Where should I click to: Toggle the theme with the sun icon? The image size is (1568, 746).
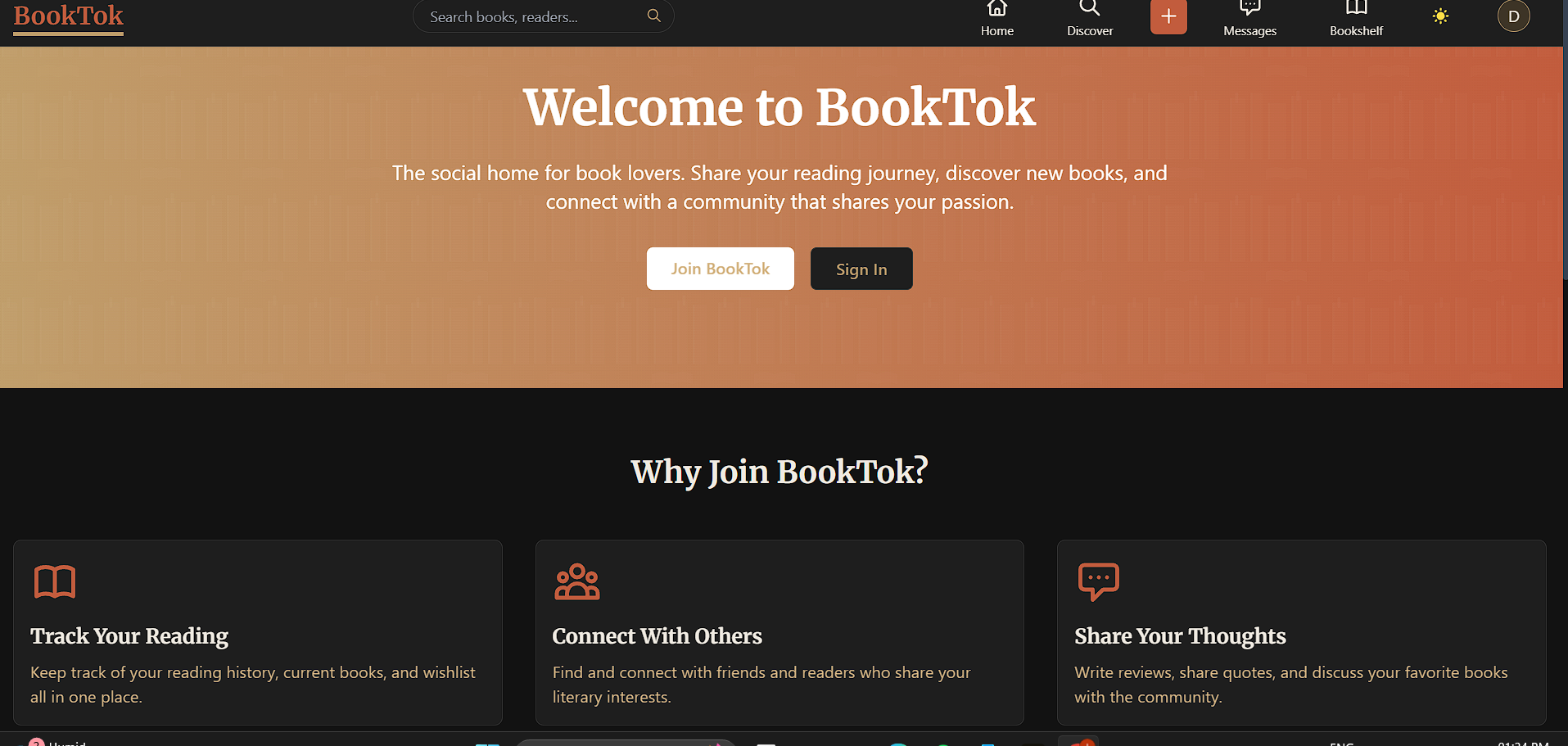tap(1440, 16)
